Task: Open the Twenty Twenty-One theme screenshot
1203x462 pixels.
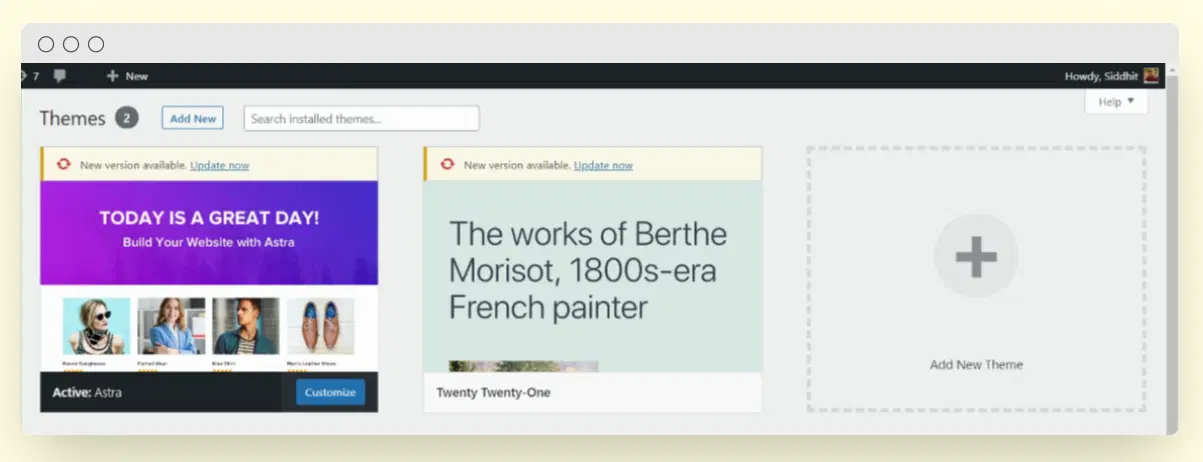Action: point(592,275)
